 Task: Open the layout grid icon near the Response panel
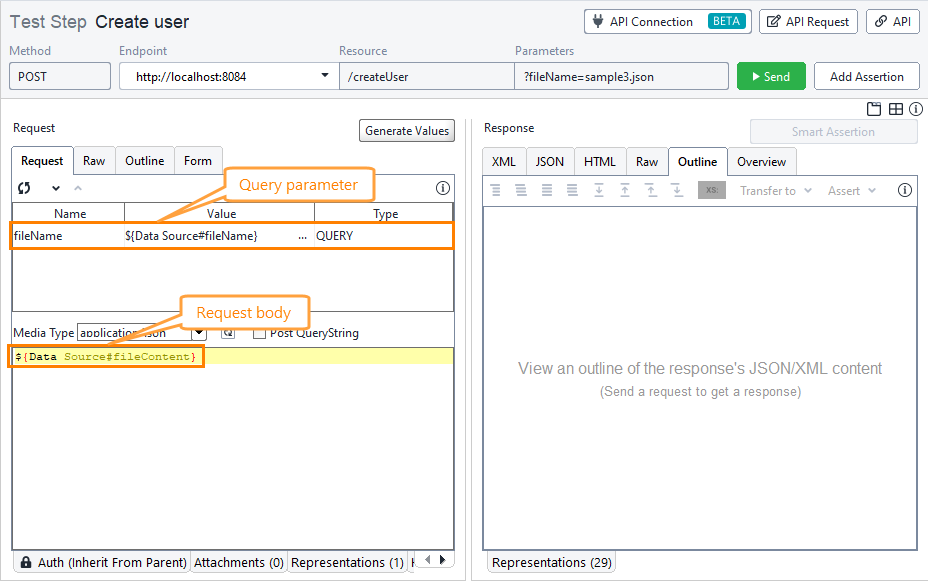click(894, 108)
